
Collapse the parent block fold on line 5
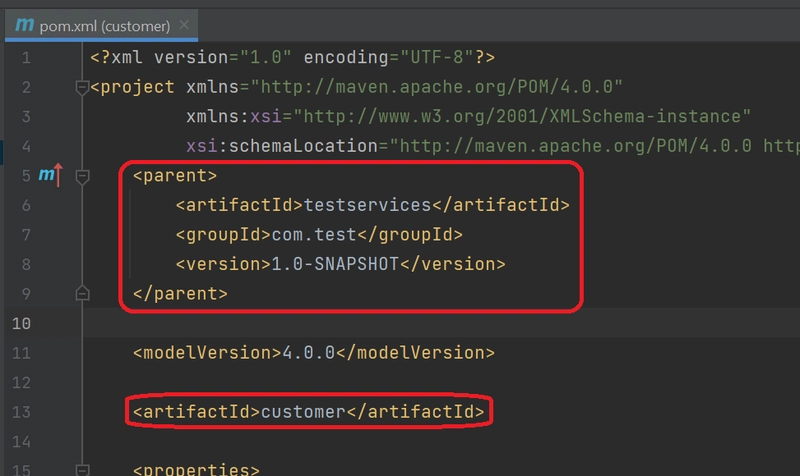[82, 177]
